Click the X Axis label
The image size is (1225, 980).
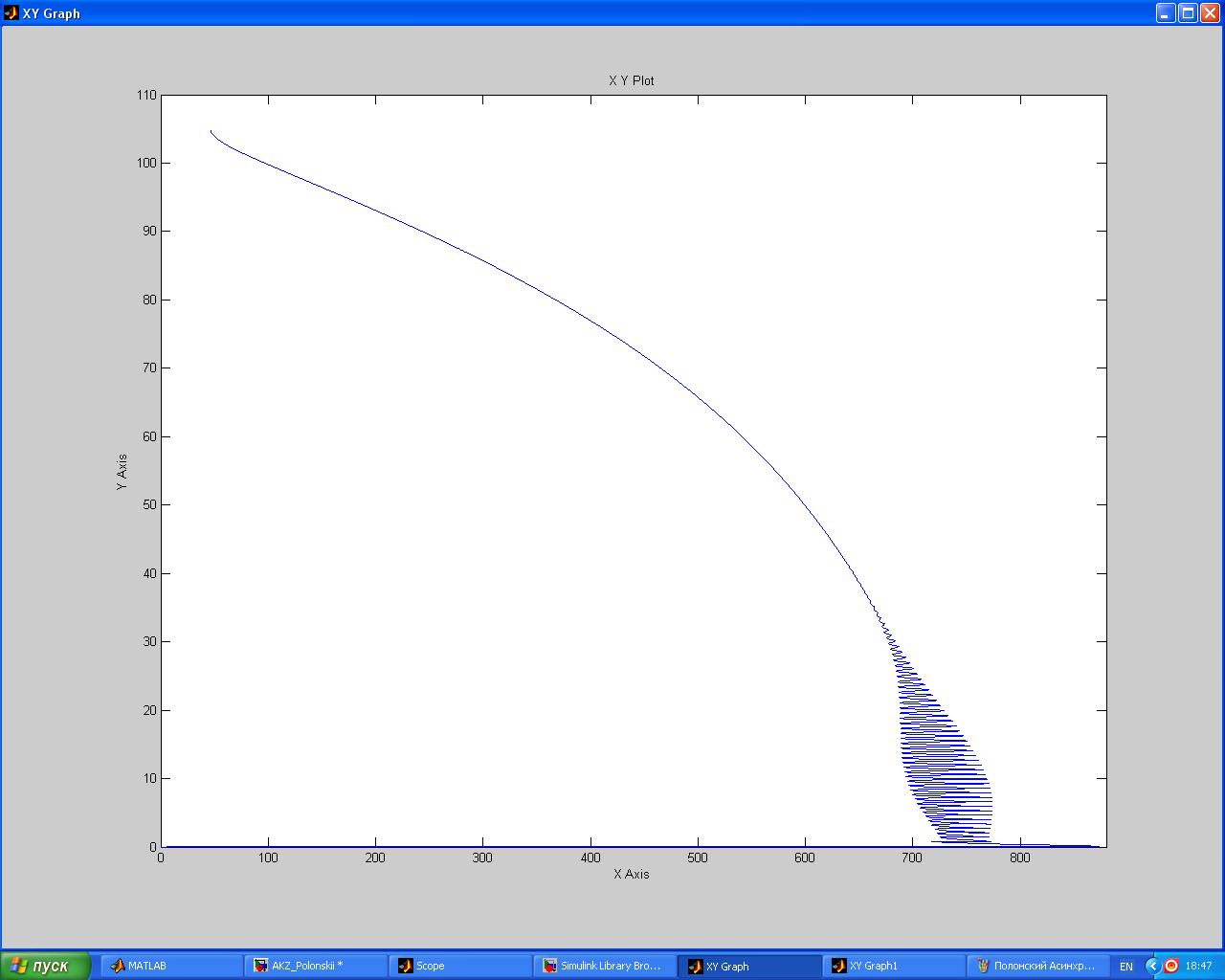coord(632,874)
